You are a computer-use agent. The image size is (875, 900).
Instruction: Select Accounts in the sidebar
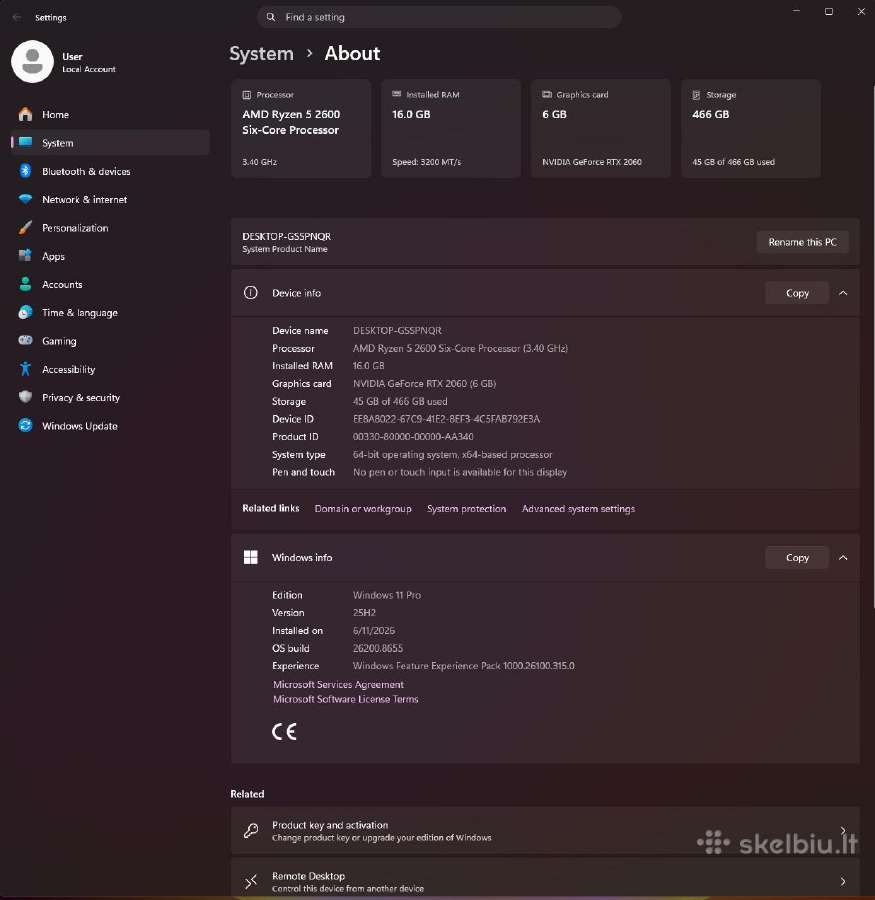(x=110, y=284)
